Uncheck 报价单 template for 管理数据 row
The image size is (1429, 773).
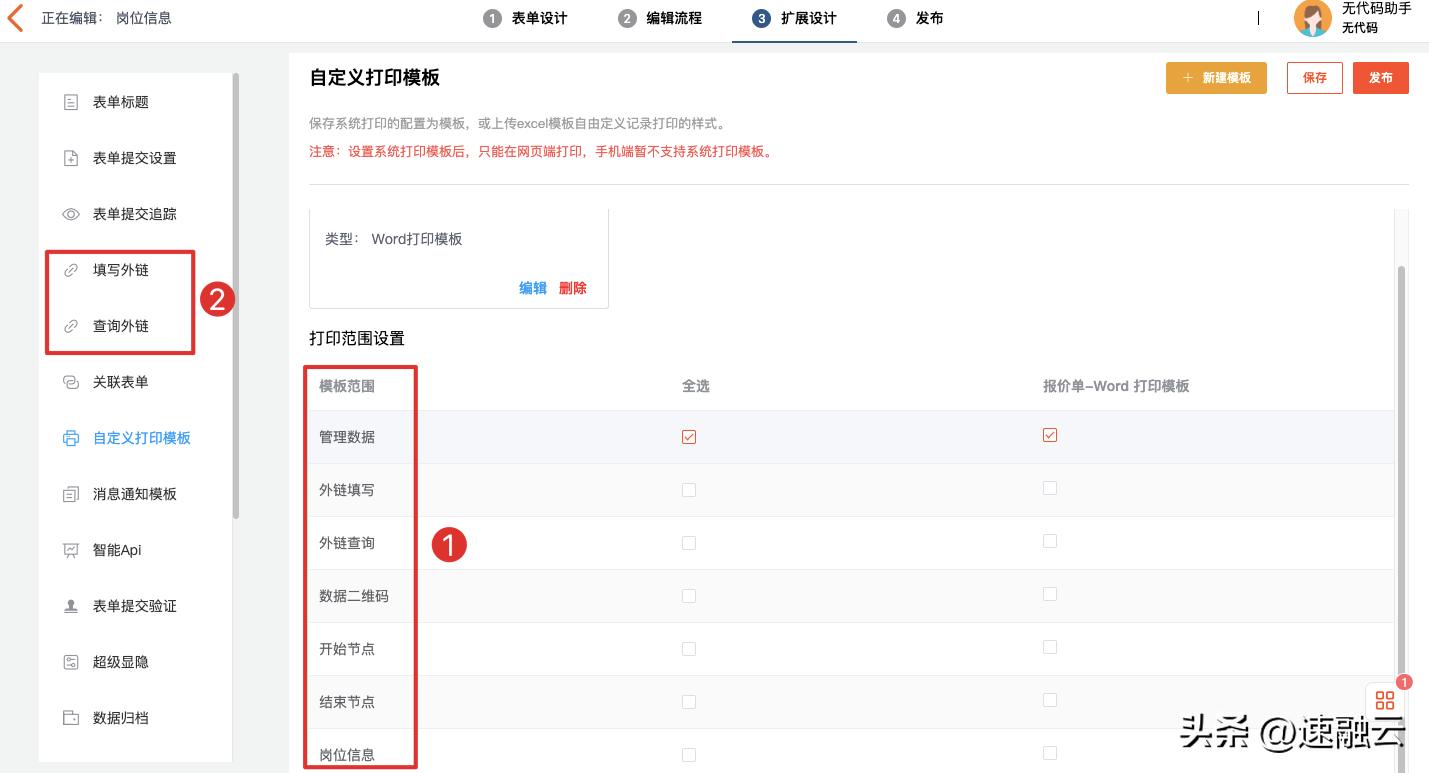click(1050, 435)
